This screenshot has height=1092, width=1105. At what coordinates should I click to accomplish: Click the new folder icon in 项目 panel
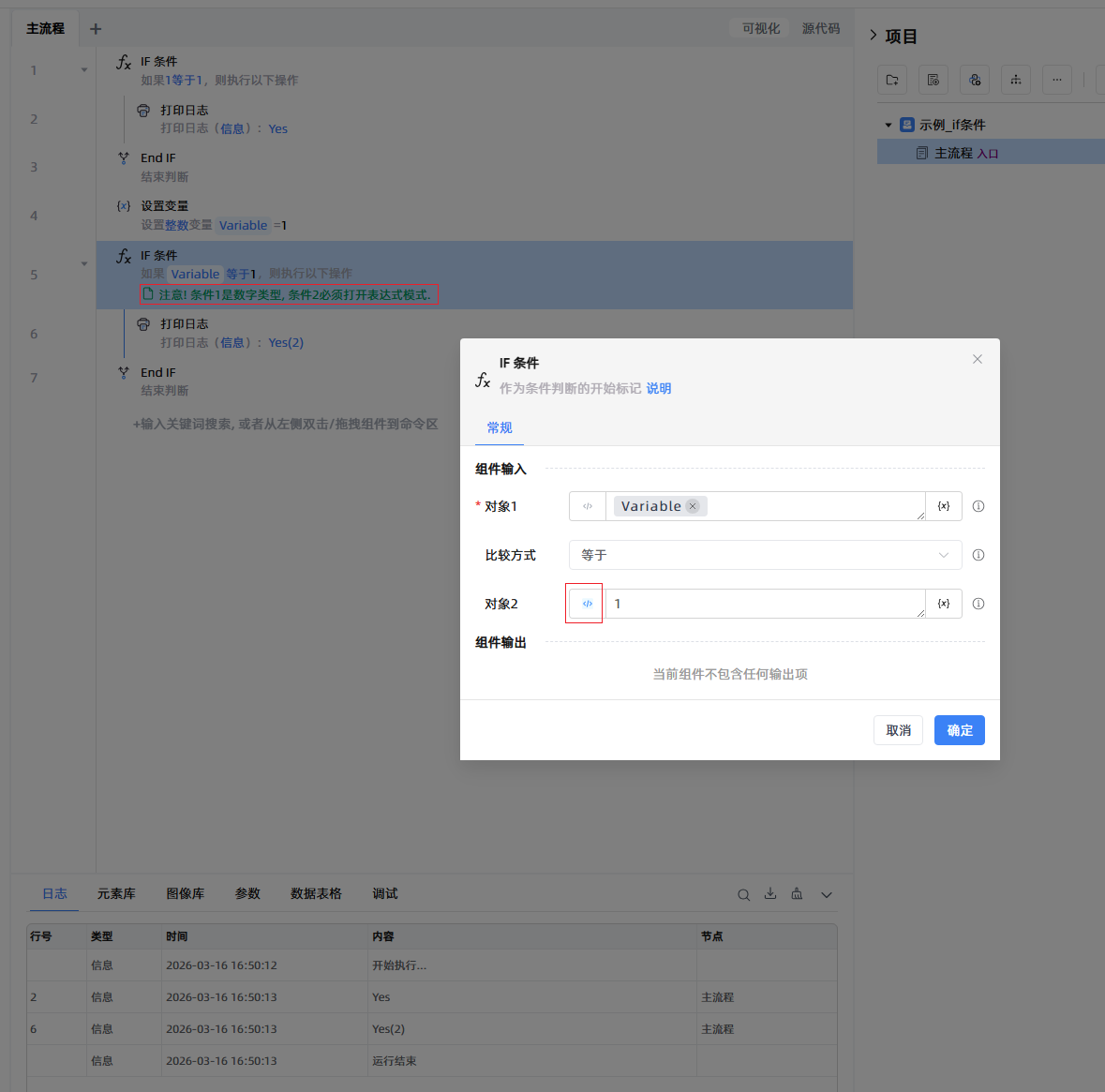point(892,80)
